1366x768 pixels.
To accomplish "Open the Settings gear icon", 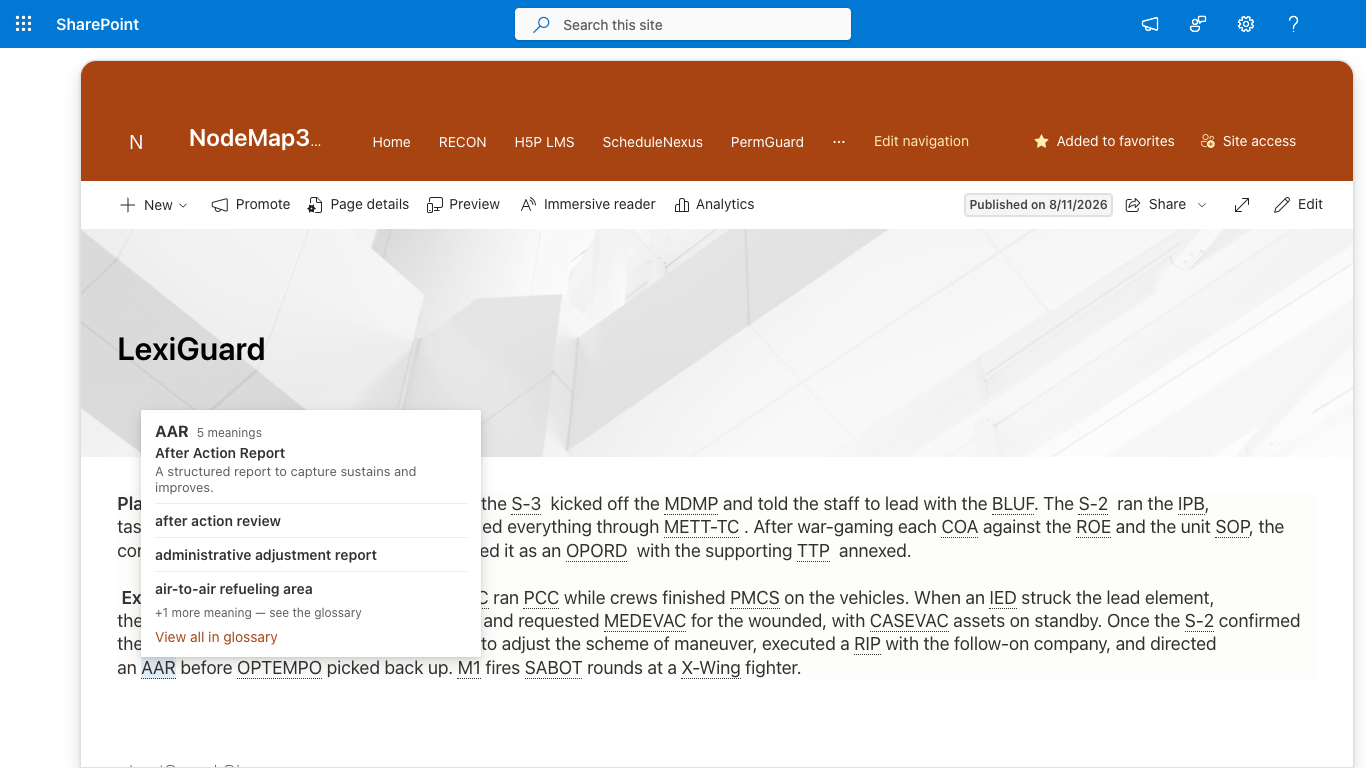I will pos(1246,24).
